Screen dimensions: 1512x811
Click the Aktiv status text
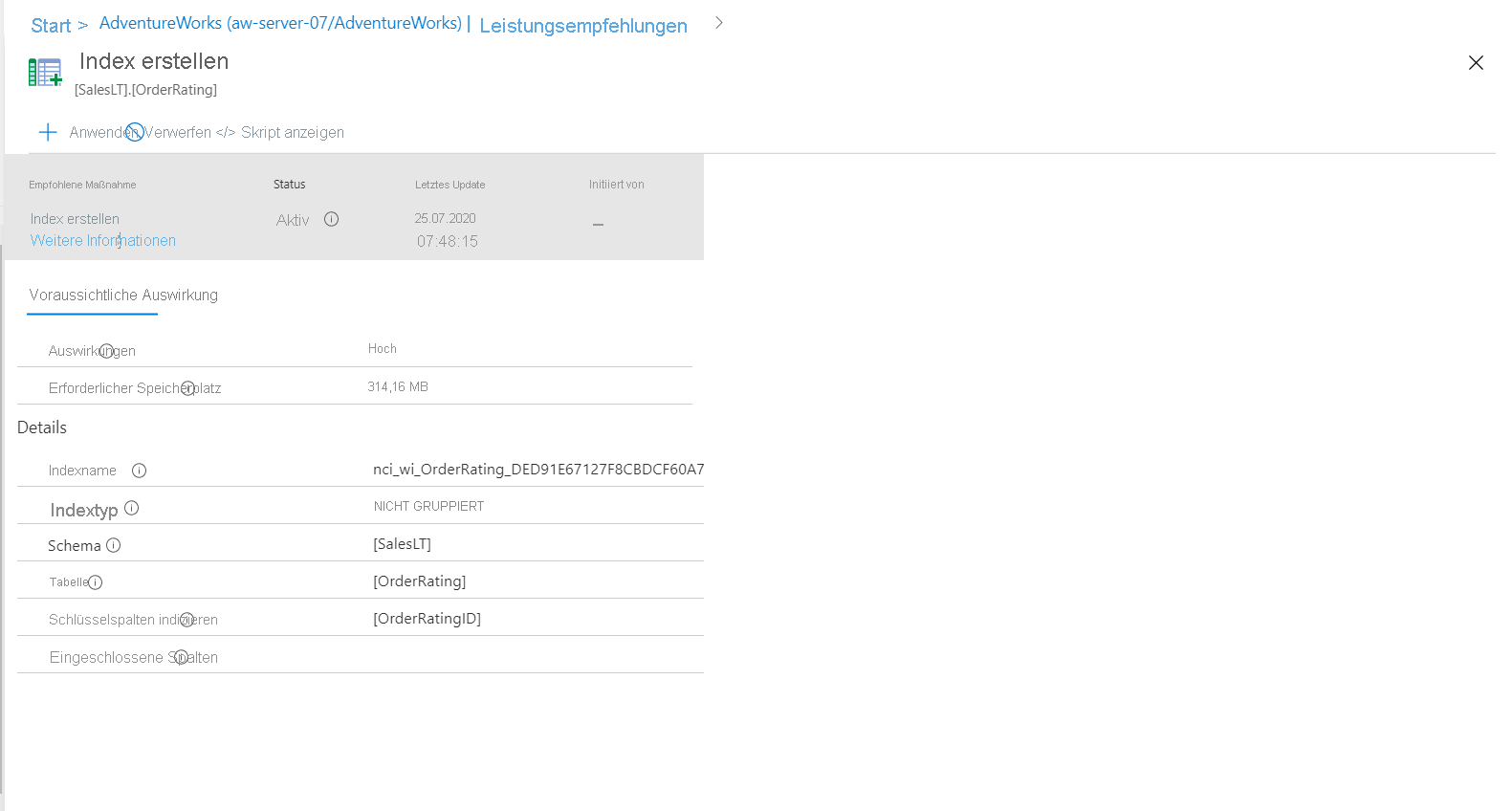[293, 220]
